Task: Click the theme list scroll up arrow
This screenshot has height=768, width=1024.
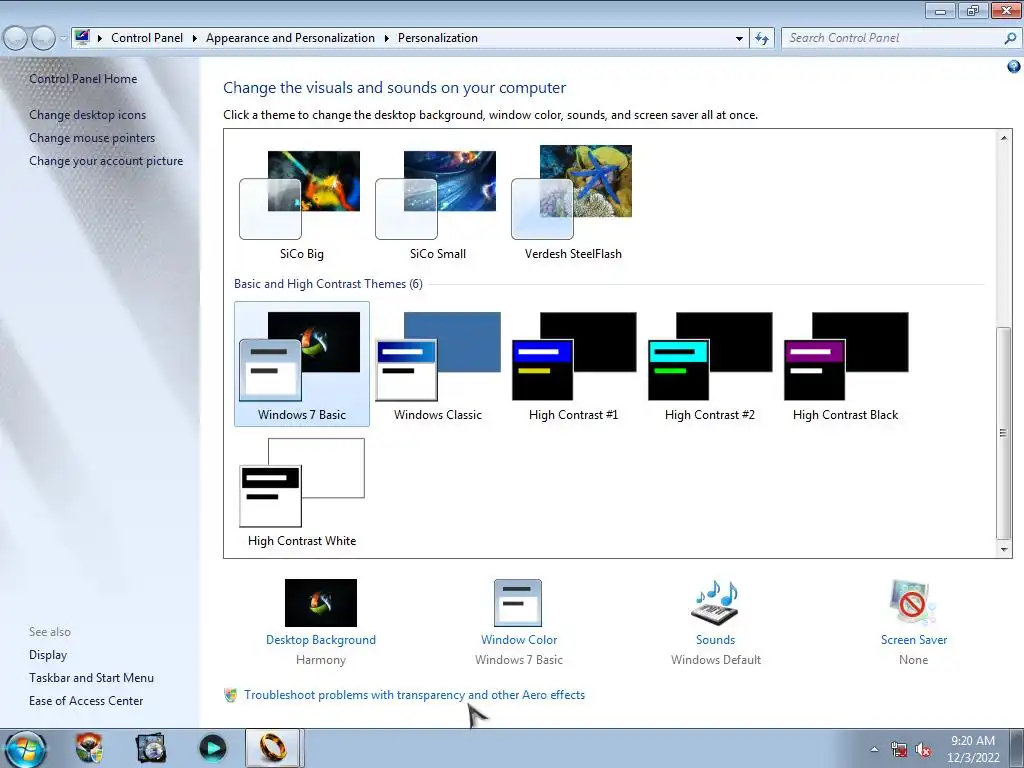Action: click(1004, 137)
